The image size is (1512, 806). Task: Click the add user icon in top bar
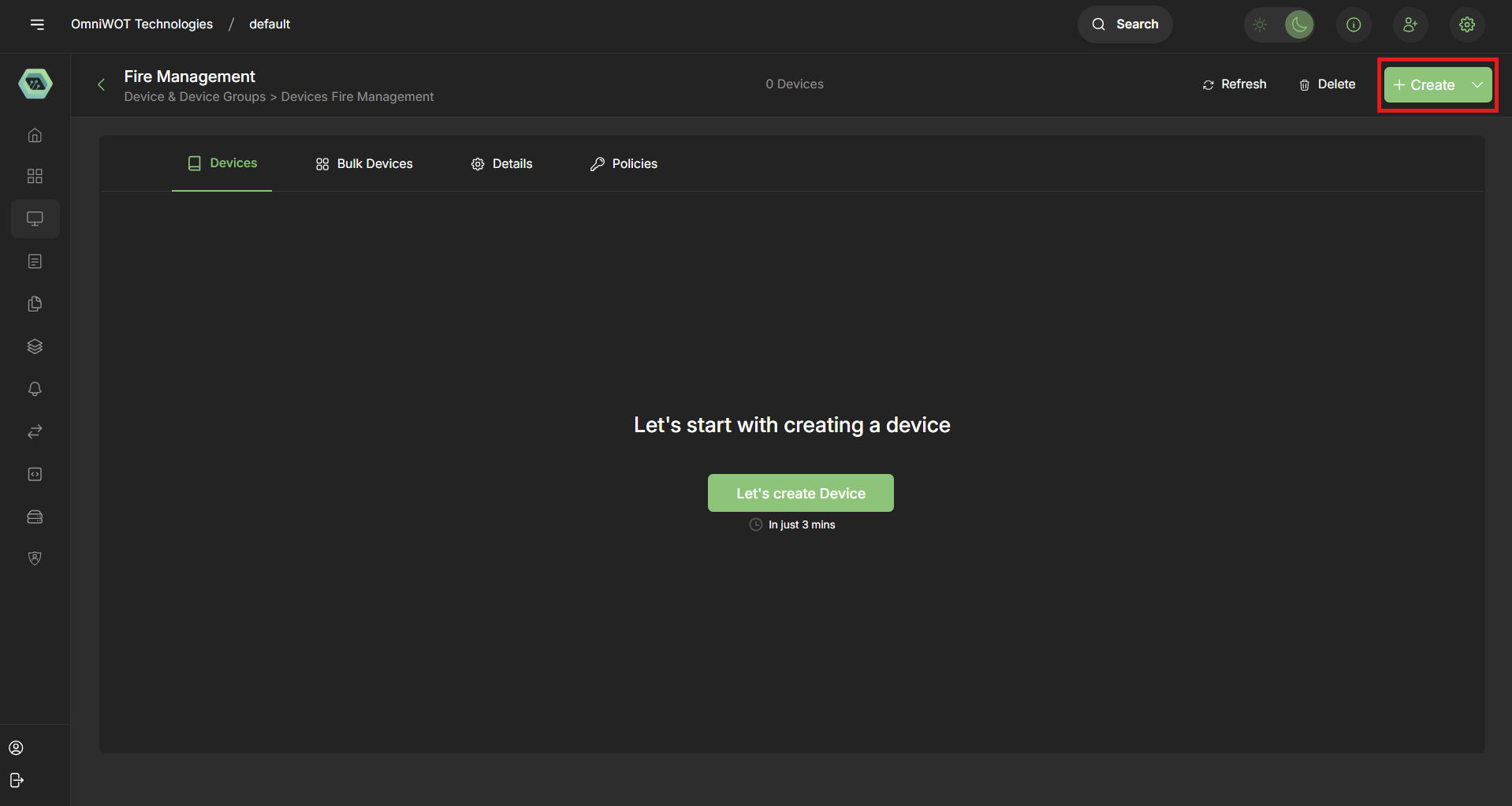click(1410, 24)
